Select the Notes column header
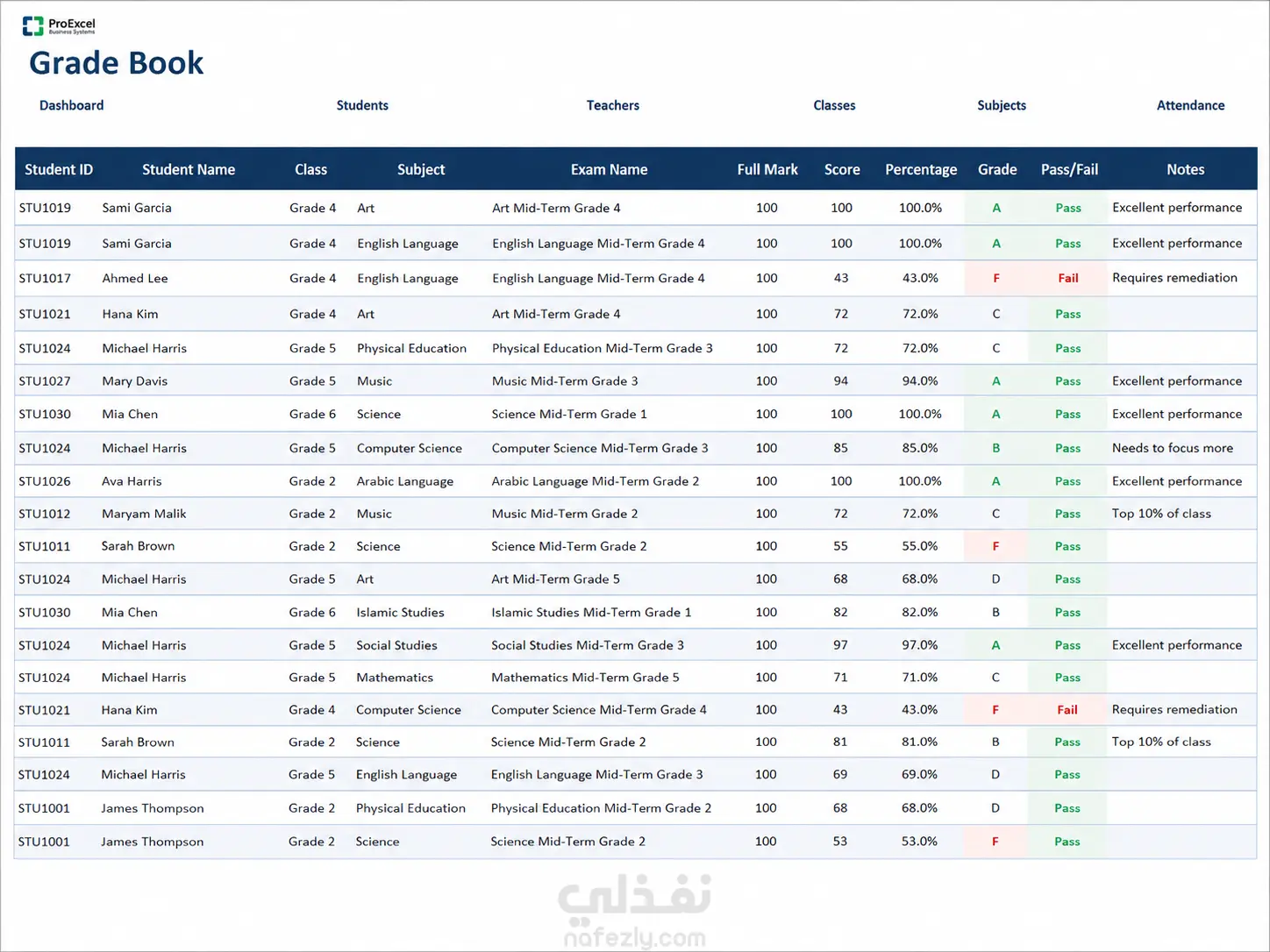Viewport: 1270px width, 952px height. click(1185, 169)
